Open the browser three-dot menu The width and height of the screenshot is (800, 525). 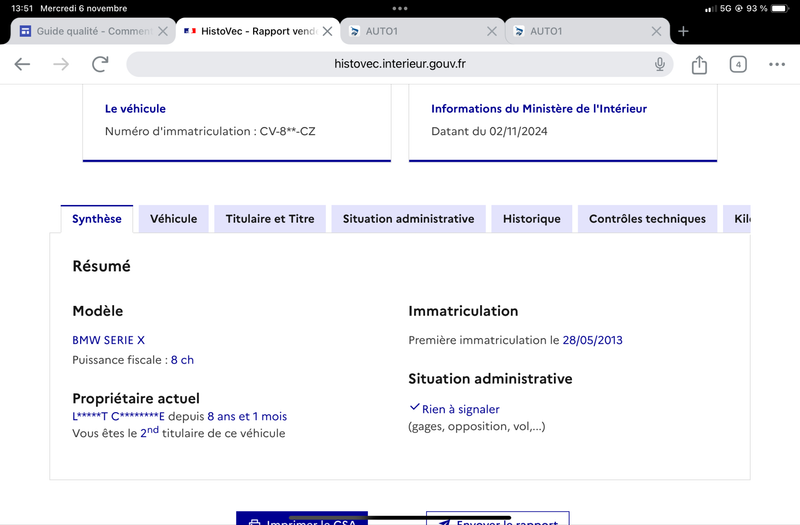[x=777, y=64]
